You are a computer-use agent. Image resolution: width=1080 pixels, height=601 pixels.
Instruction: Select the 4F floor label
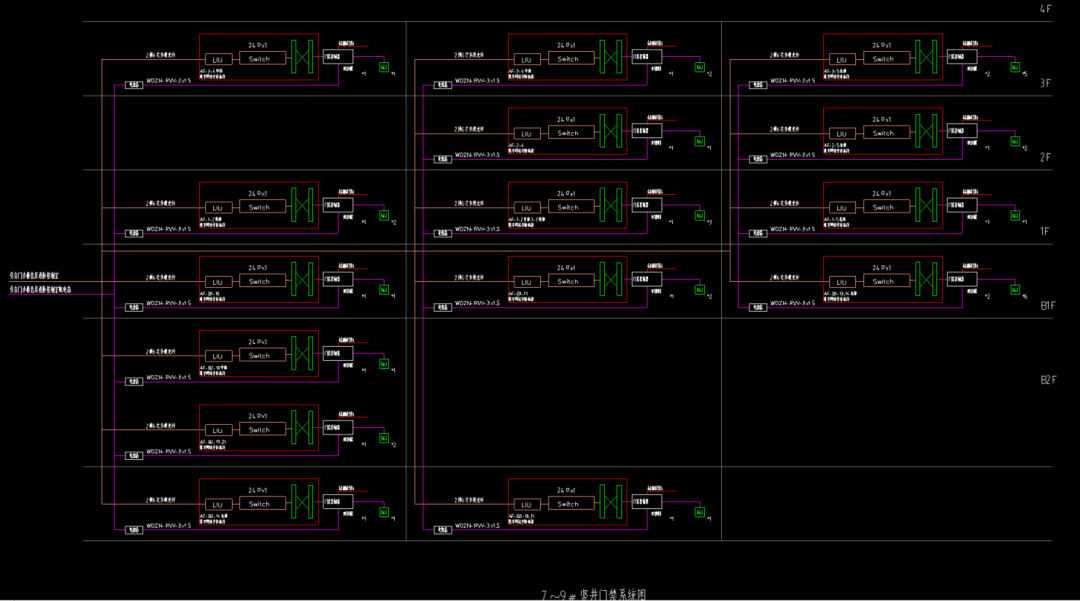[1046, 9]
